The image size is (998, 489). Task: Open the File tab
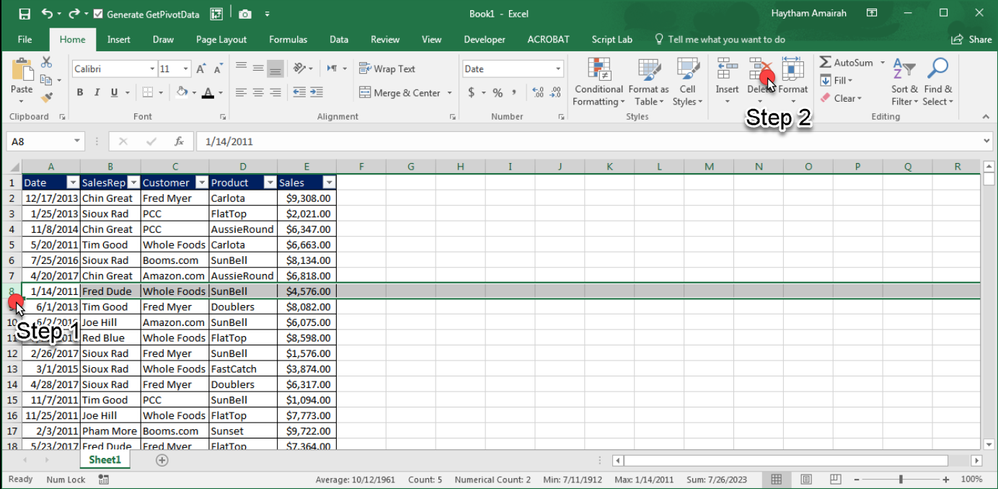coord(25,39)
